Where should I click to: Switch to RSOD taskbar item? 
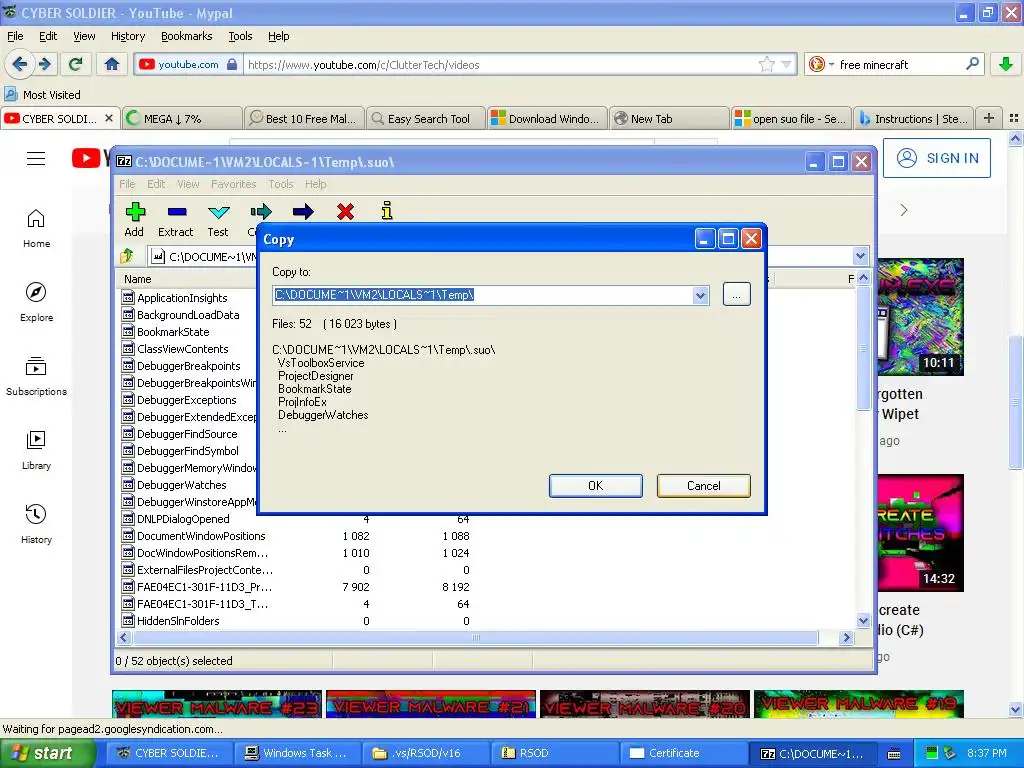click(x=553, y=754)
